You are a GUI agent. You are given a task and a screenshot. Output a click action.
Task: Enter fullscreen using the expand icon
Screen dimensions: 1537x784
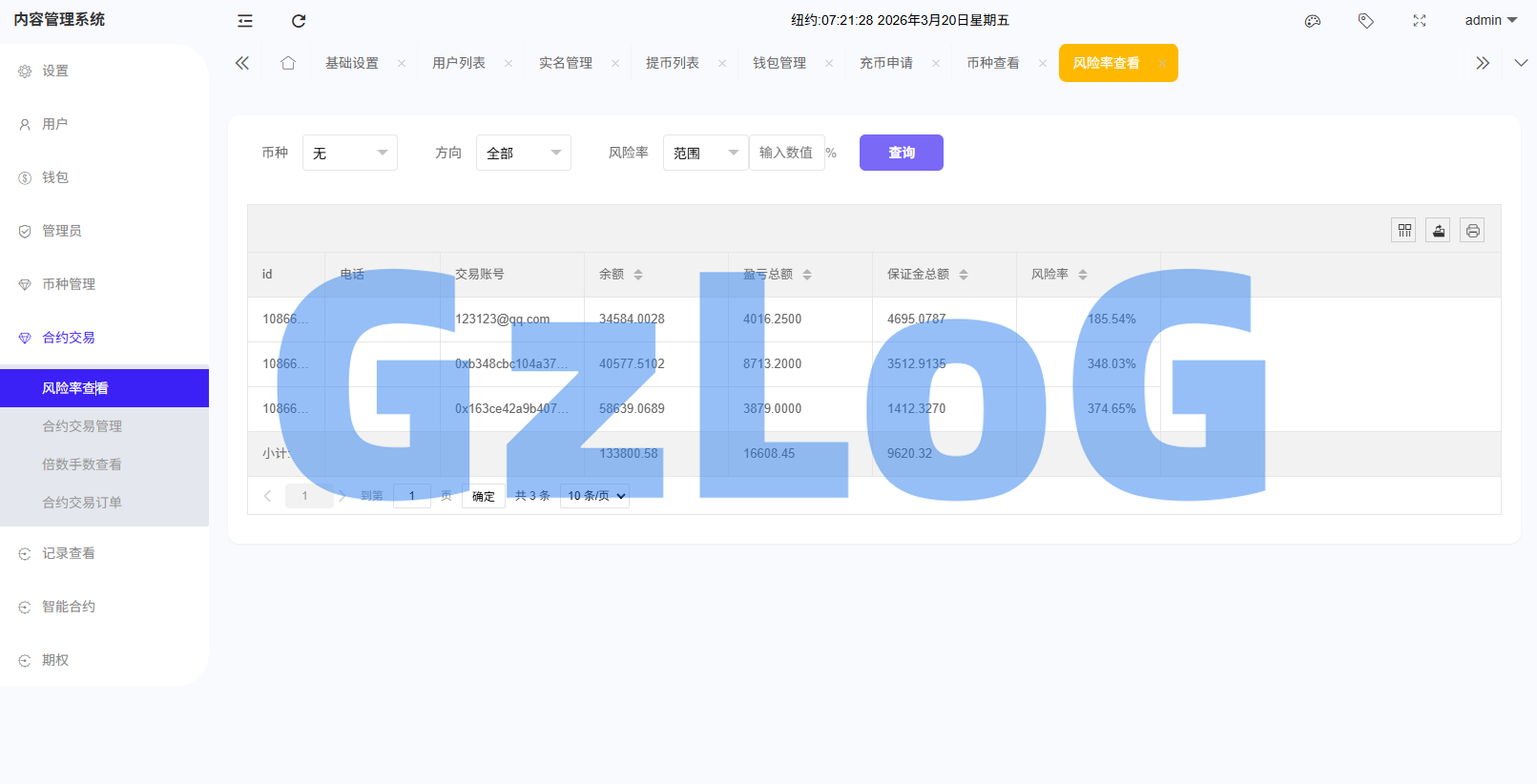point(1420,20)
